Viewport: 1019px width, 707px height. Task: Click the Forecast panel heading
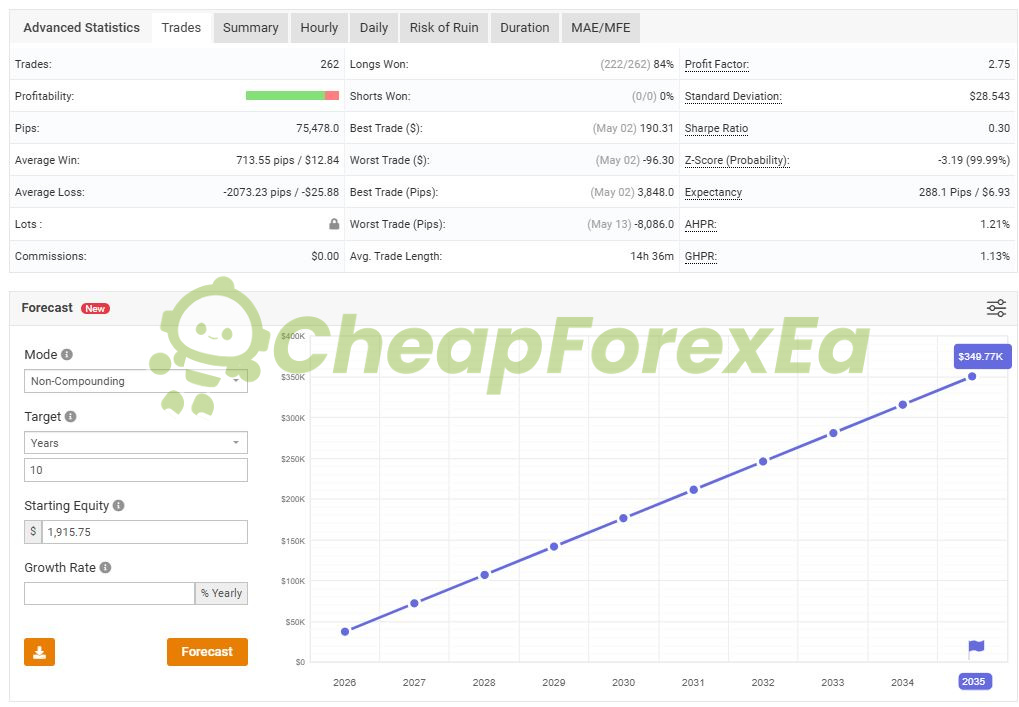coord(47,308)
